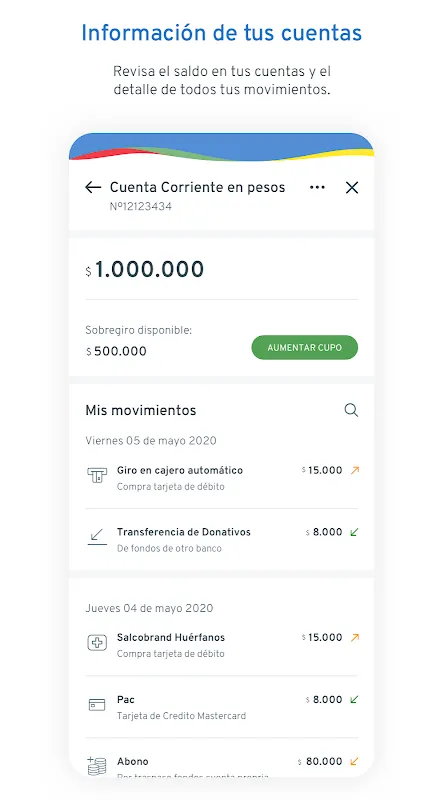Select the Abono movement entry
444x800 pixels.
point(221,764)
